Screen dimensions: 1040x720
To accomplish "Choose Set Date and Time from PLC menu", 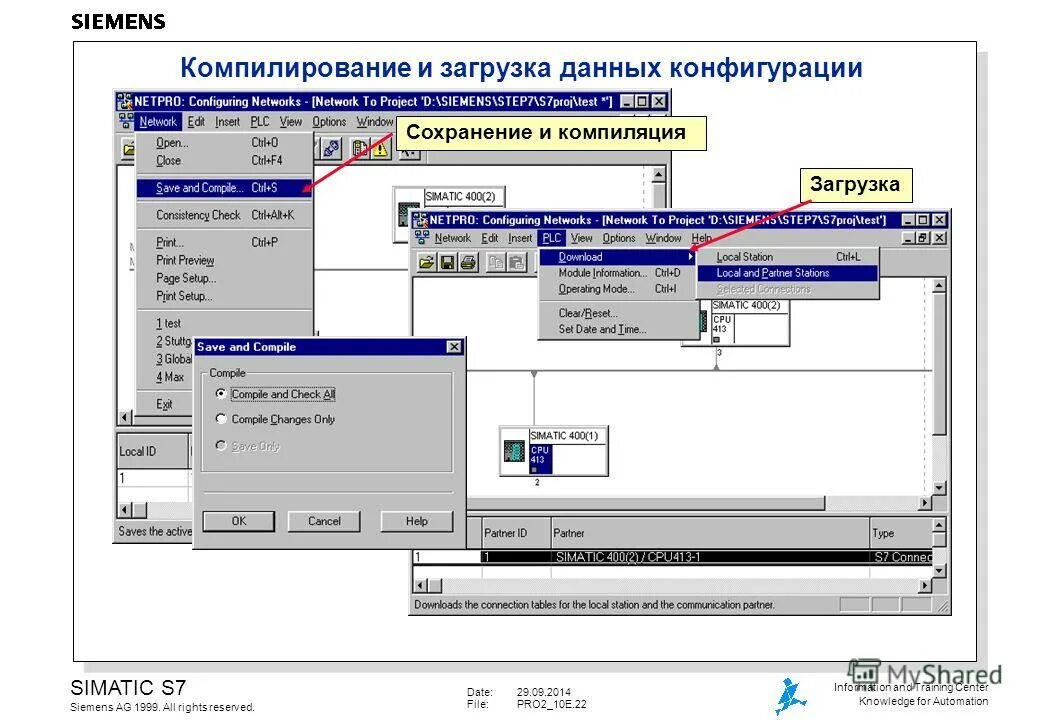I will (x=618, y=329).
